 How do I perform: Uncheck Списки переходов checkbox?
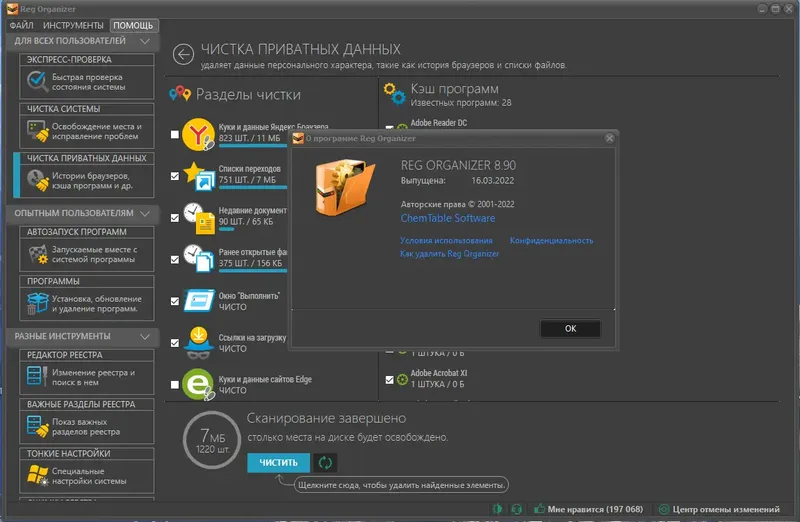click(x=174, y=176)
